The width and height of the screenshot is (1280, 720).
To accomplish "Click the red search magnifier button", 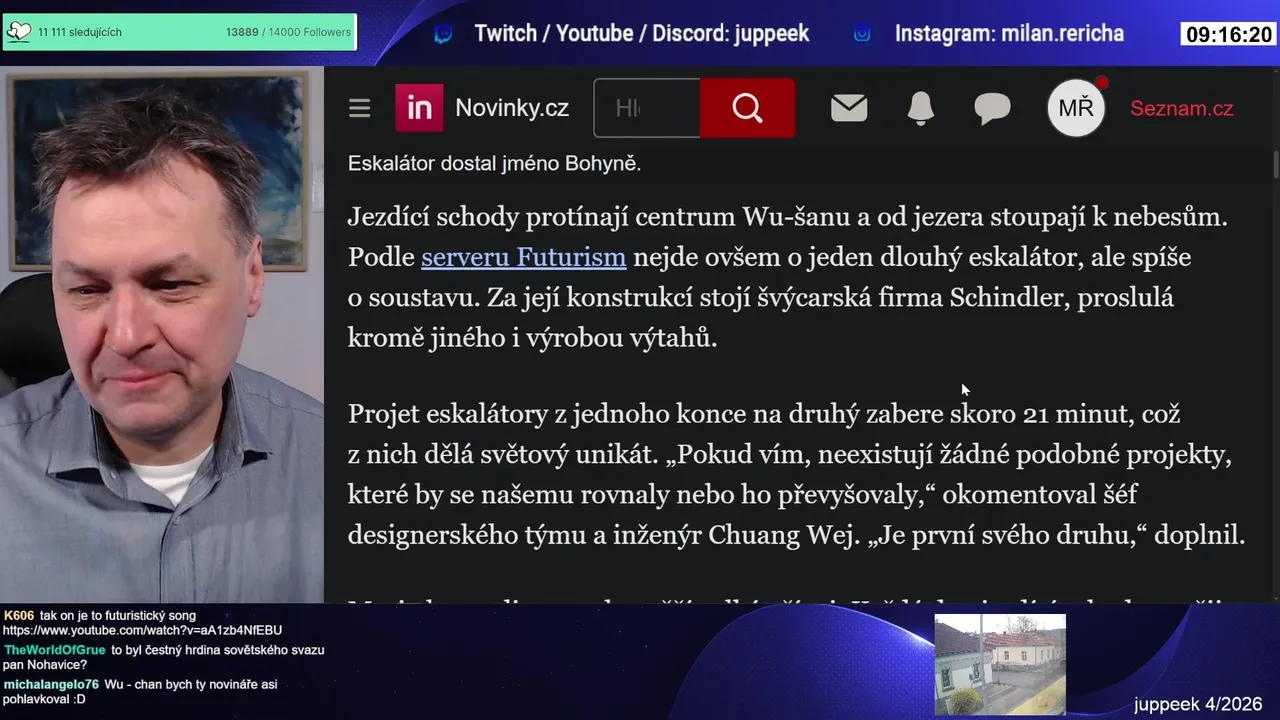I will (x=747, y=108).
